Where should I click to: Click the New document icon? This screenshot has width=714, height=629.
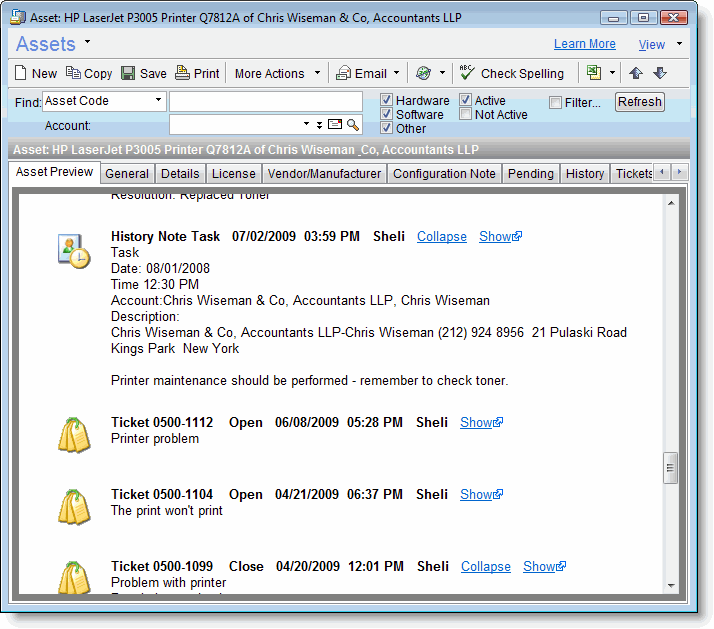click(22, 73)
